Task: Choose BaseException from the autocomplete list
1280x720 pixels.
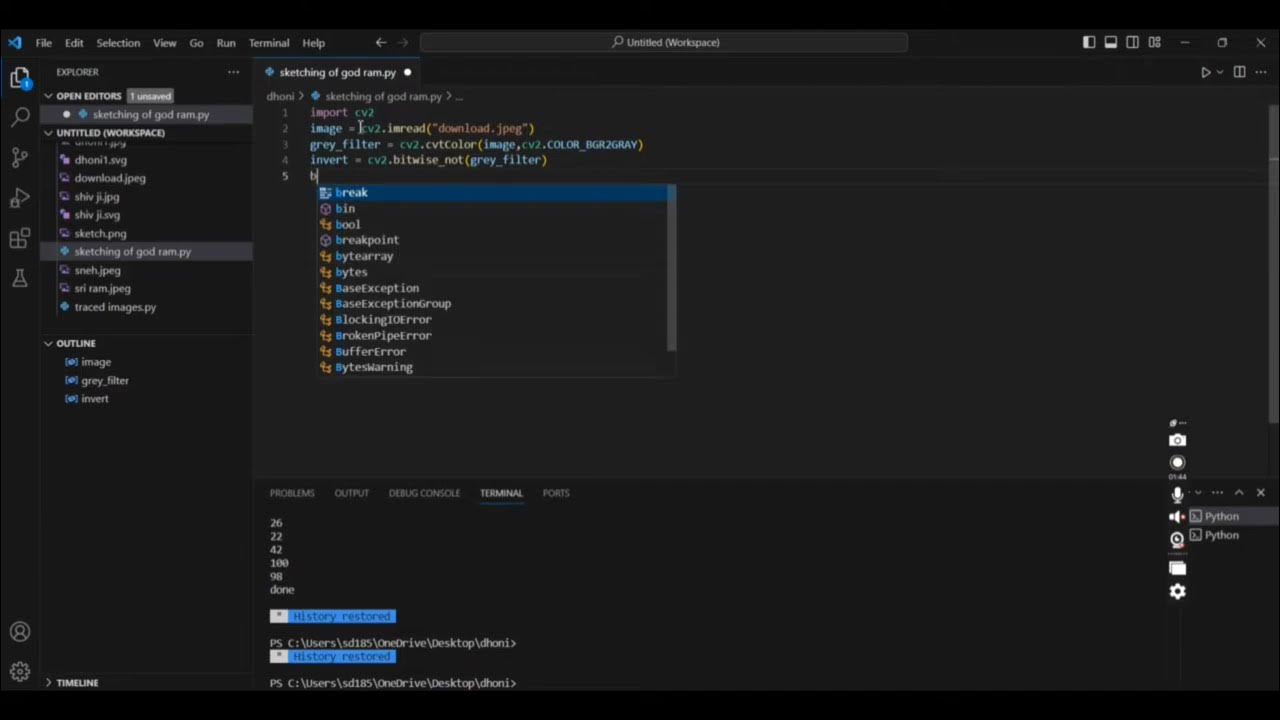Action: coord(491,288)
